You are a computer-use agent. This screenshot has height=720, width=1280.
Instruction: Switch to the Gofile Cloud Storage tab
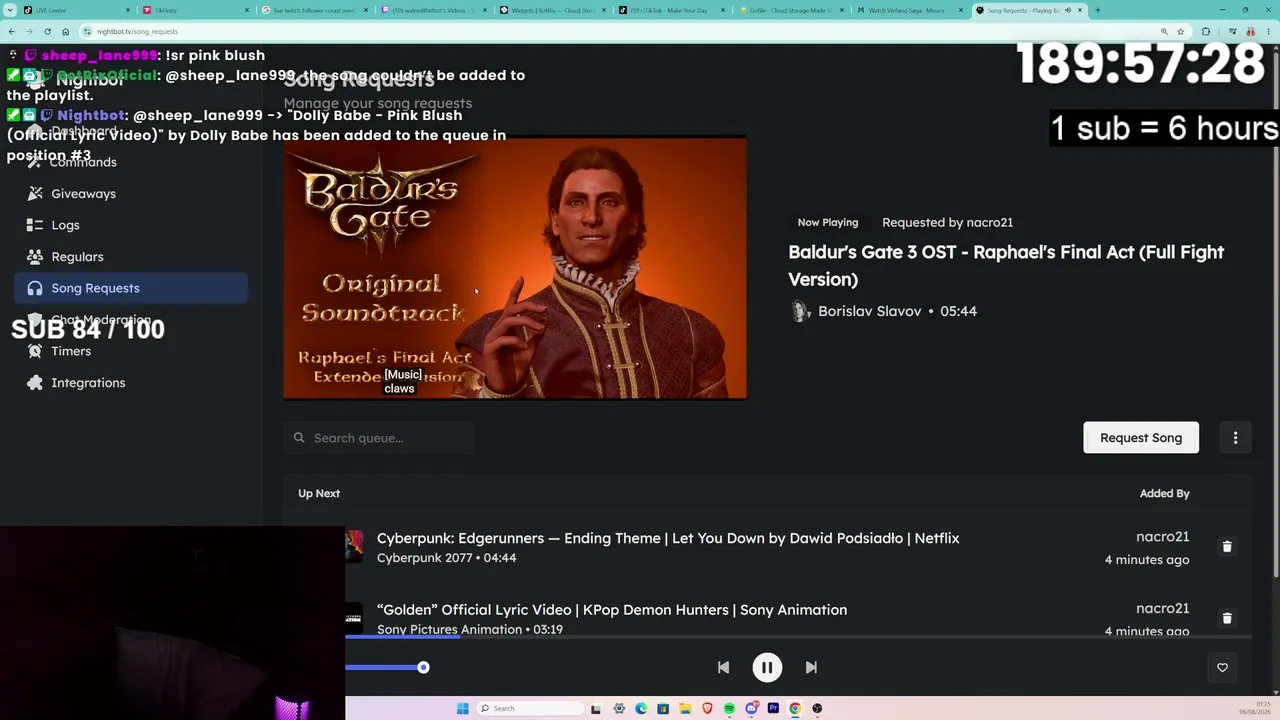(788, 10)
